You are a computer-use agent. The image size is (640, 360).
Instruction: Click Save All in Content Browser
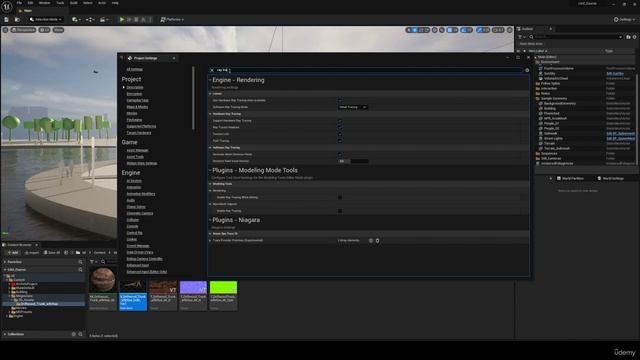click(x=52, y=253)
